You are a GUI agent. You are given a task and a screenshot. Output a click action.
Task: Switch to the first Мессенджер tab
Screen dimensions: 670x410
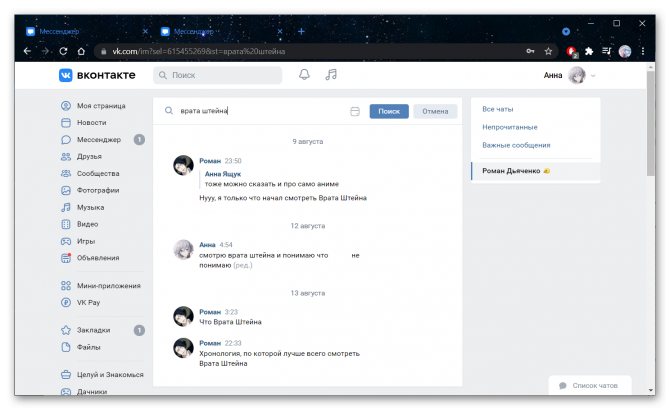coord(85,31)
